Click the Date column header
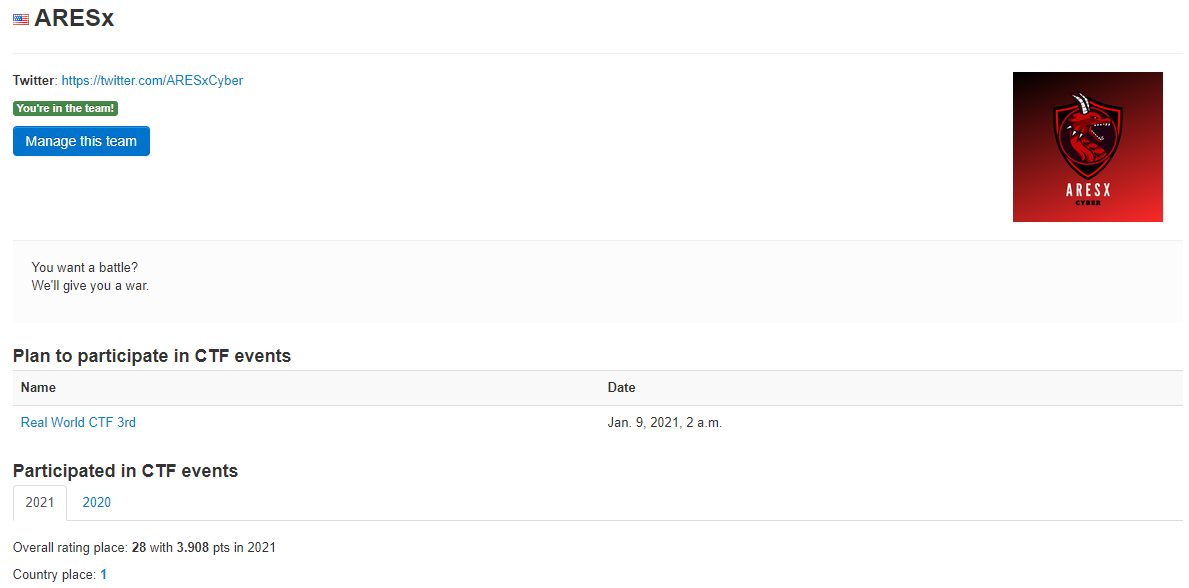The width and height of the screenshot is (1189, 588). click(621, 388)
